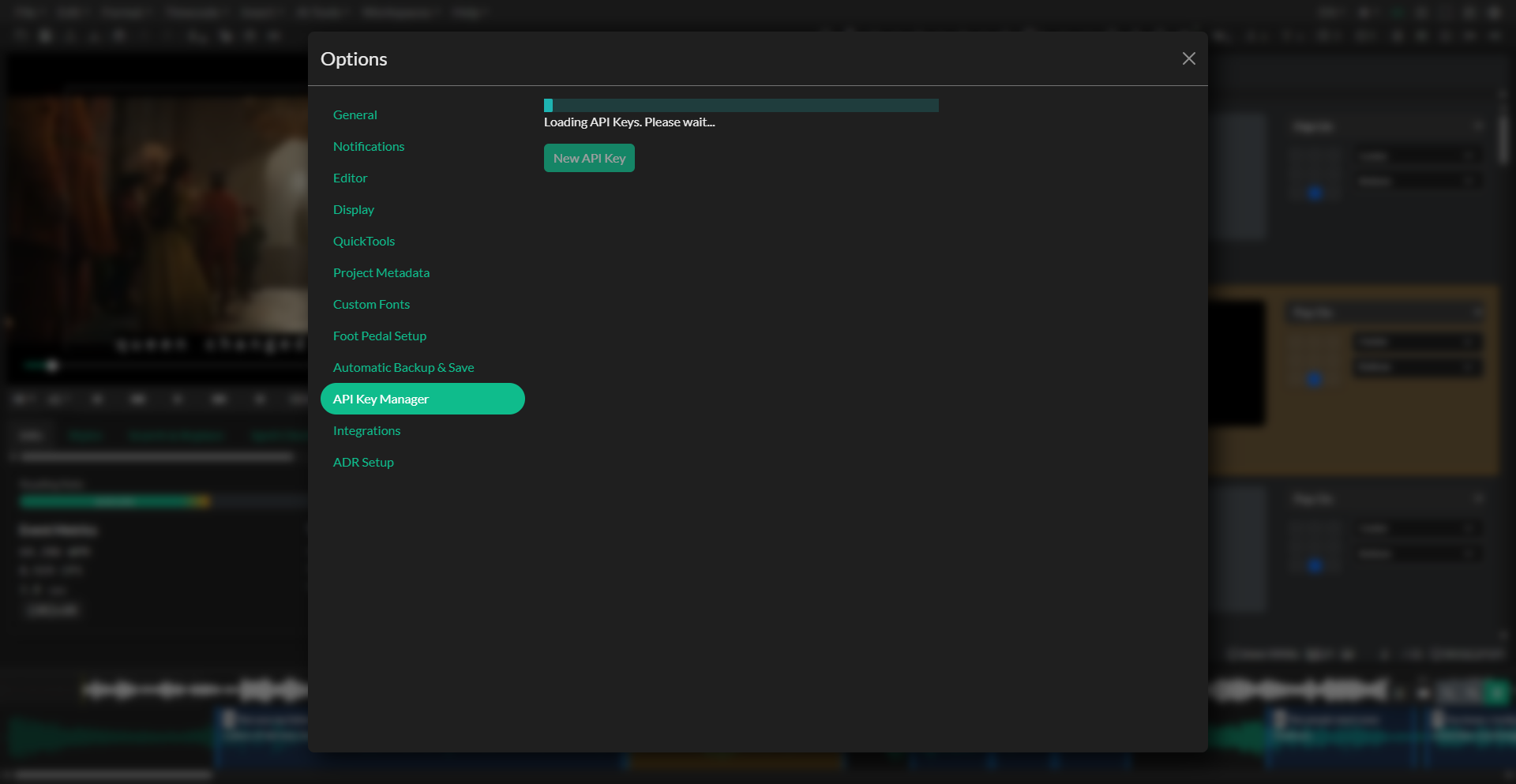
Task: Open the General settings section
Action: (x=355, y=114)
